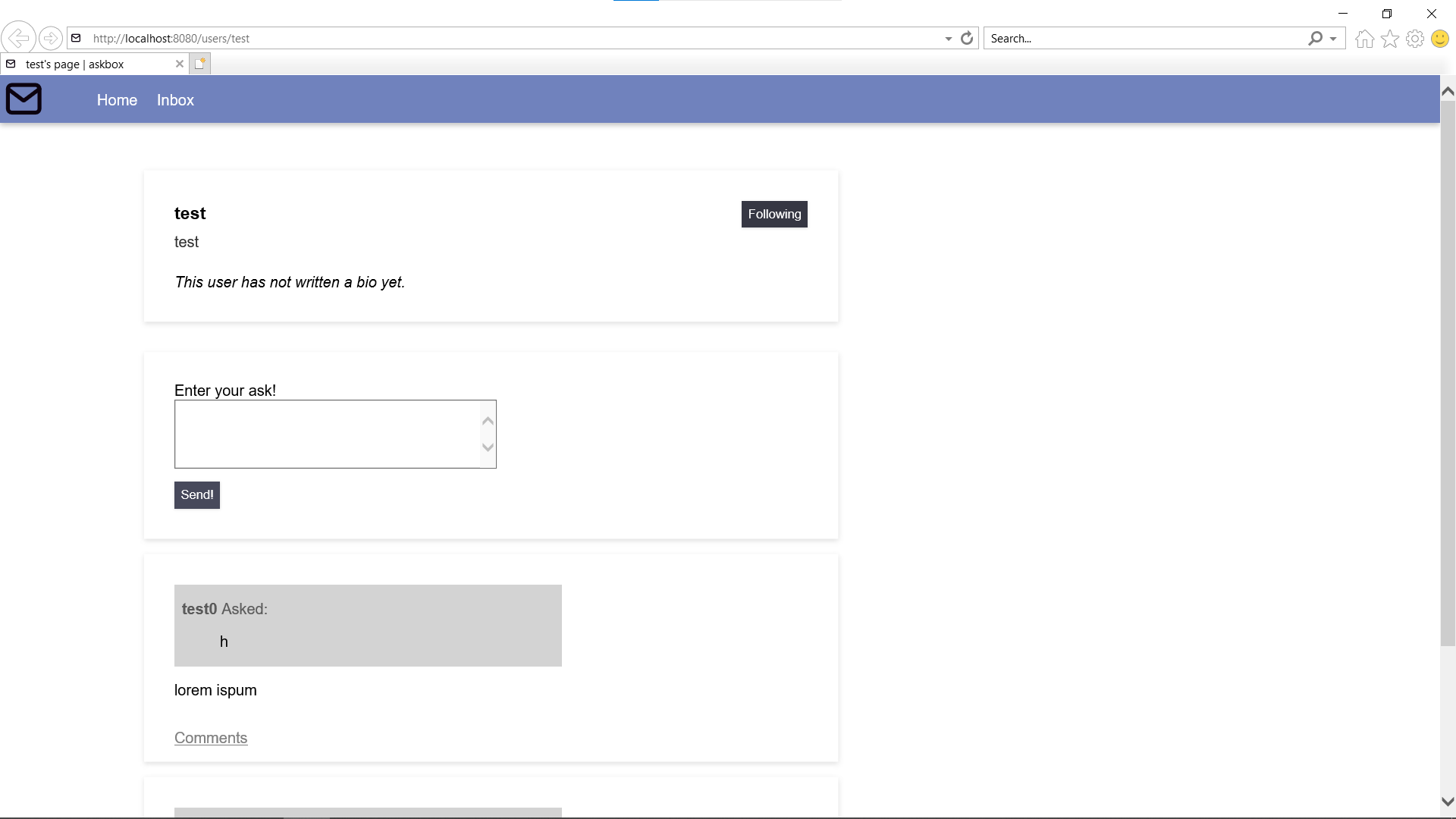Viewport: 1456px width, 819px height.
Task: Open the Home navigation item
Action: coord(117,100)
